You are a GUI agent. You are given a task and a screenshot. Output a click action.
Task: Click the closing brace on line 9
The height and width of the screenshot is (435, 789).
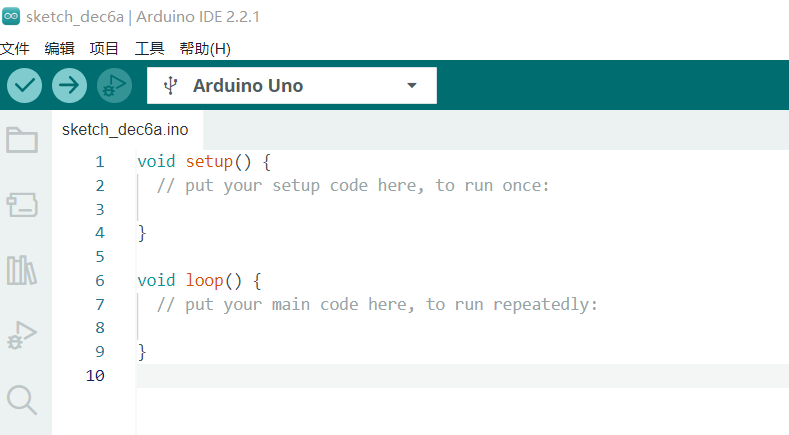click(142, 352)
